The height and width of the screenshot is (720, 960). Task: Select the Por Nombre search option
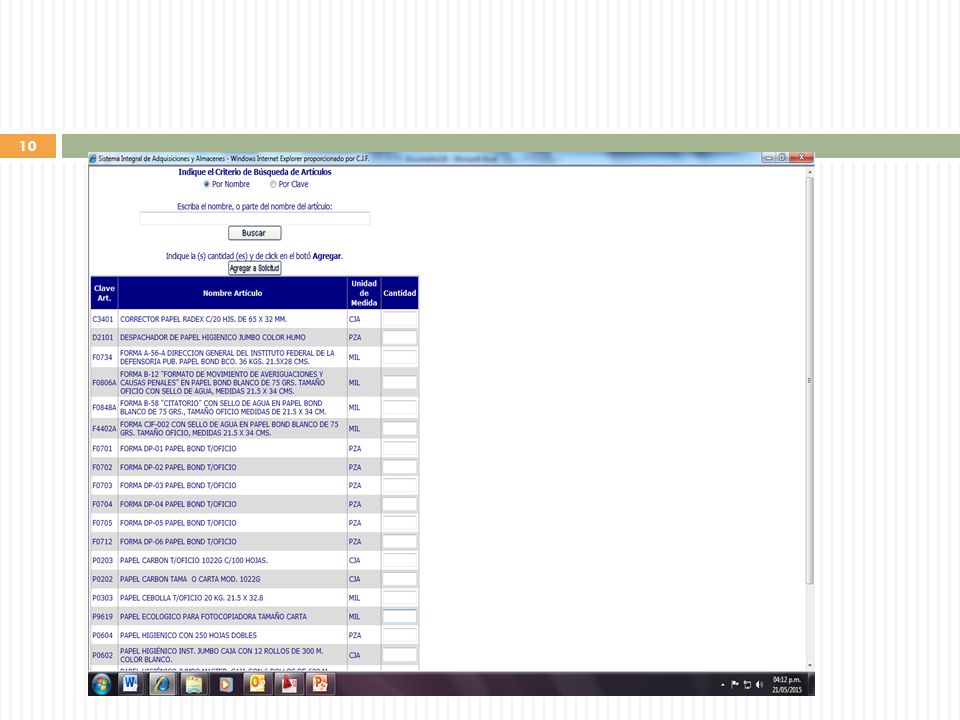point(207,184)
